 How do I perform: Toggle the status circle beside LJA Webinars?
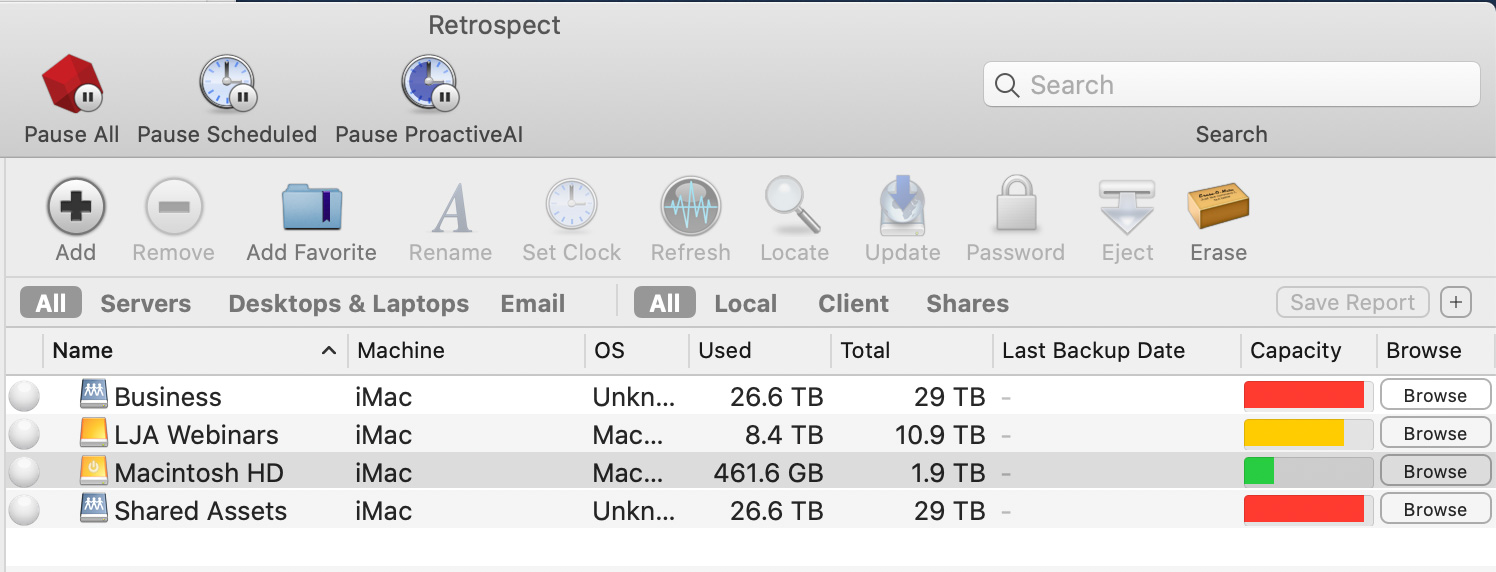click(x=24, y=435)
